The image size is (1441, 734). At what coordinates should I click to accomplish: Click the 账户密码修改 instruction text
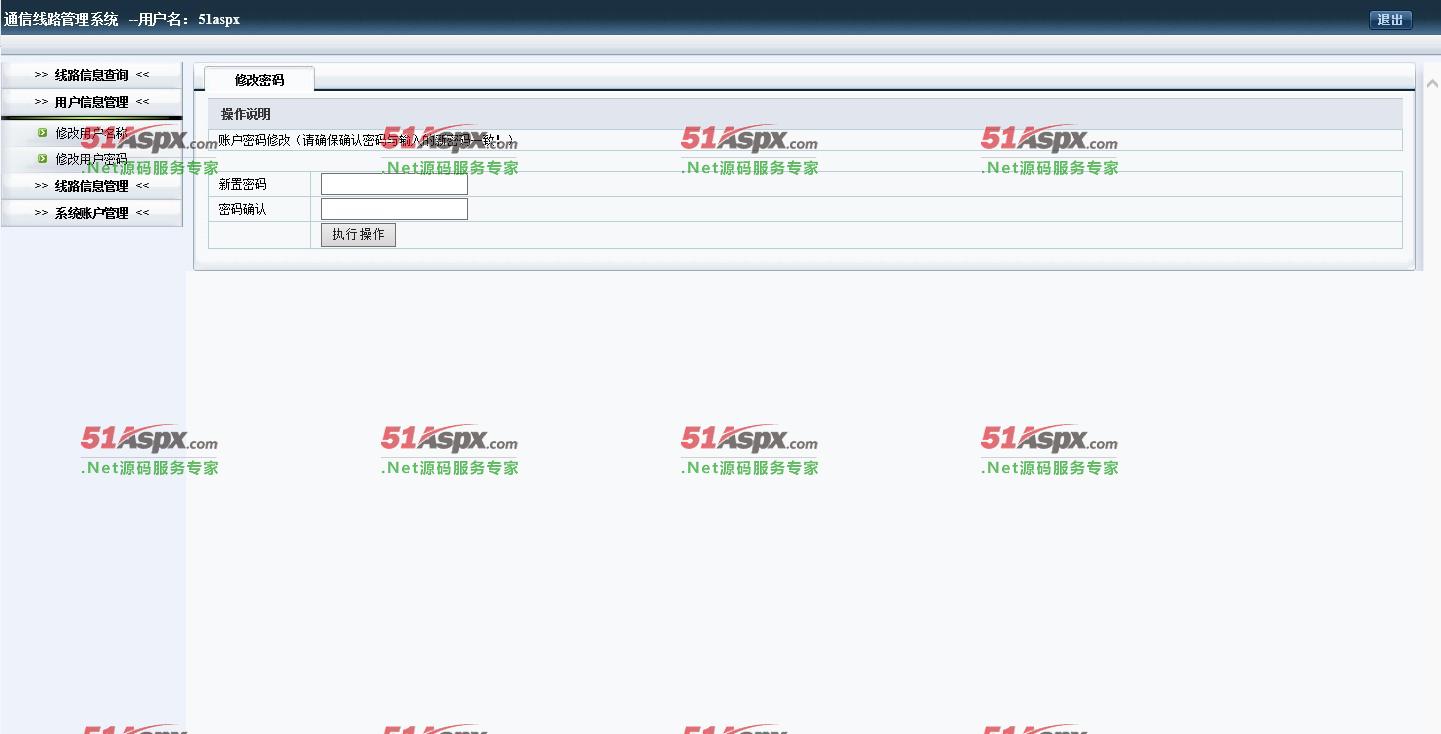click(x=366, y=140)
